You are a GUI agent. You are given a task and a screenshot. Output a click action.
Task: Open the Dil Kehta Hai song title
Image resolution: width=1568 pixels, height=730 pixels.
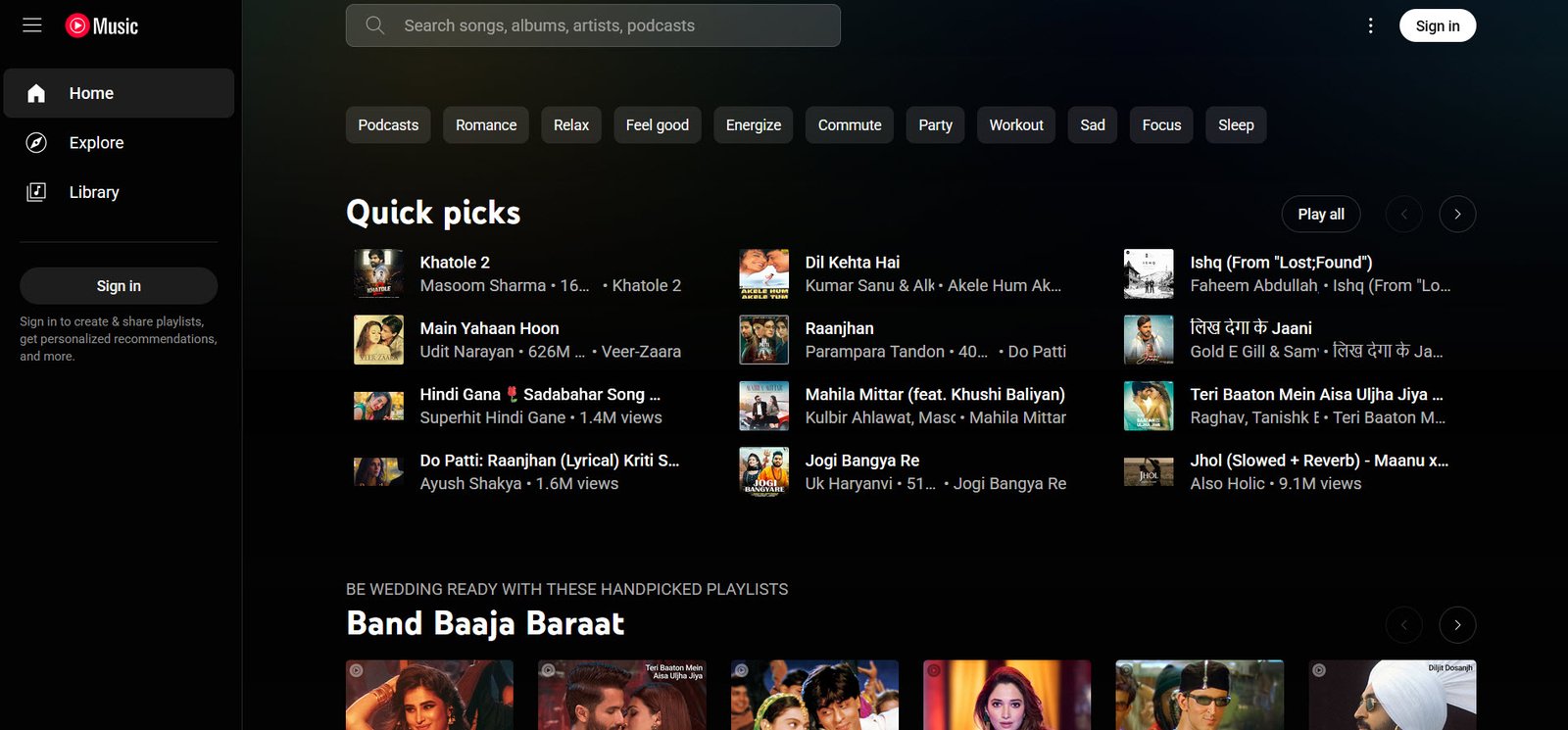pyautogui.click(x=853, y=263)
